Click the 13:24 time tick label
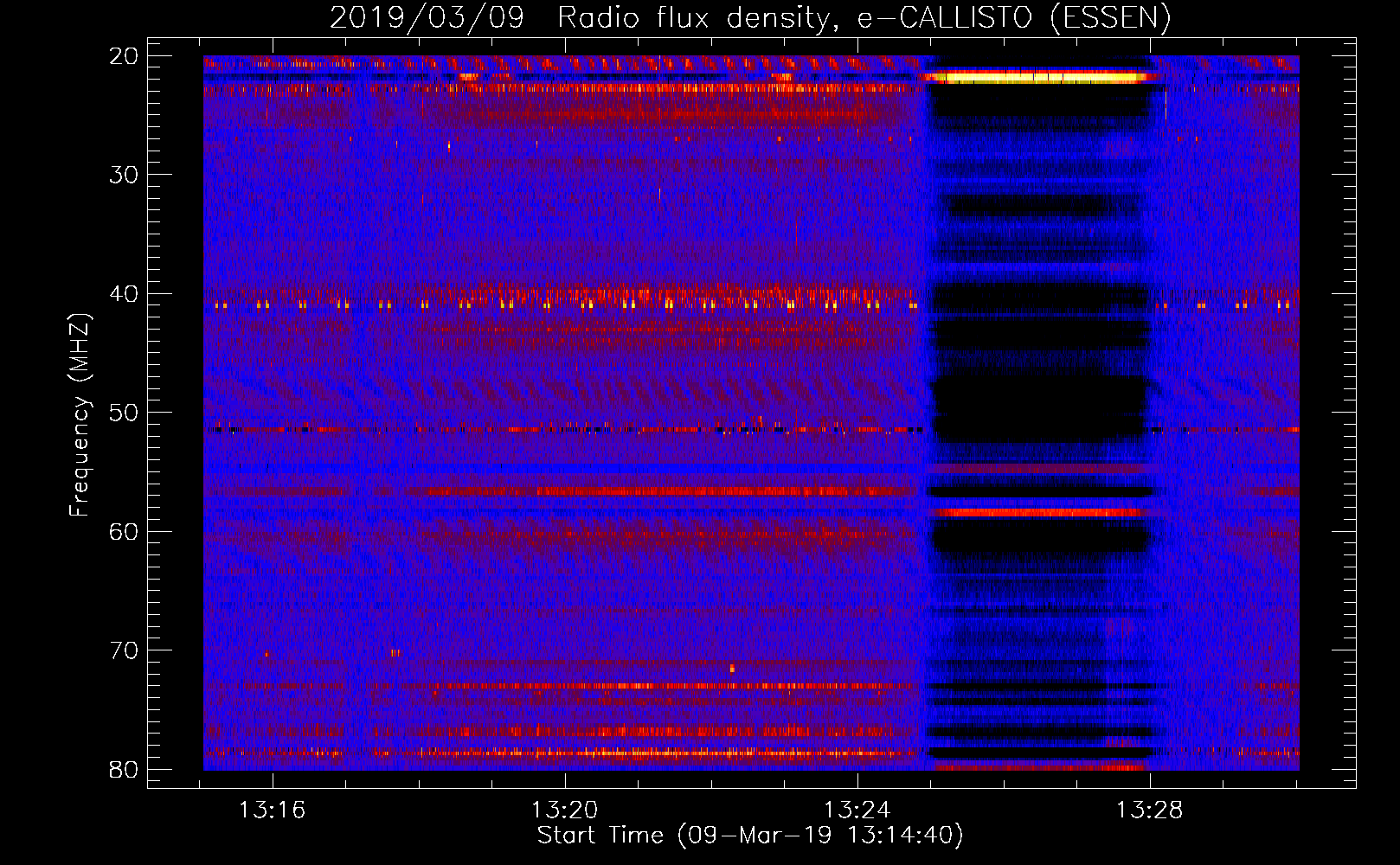1400x865 pixels. pos(857,811)
